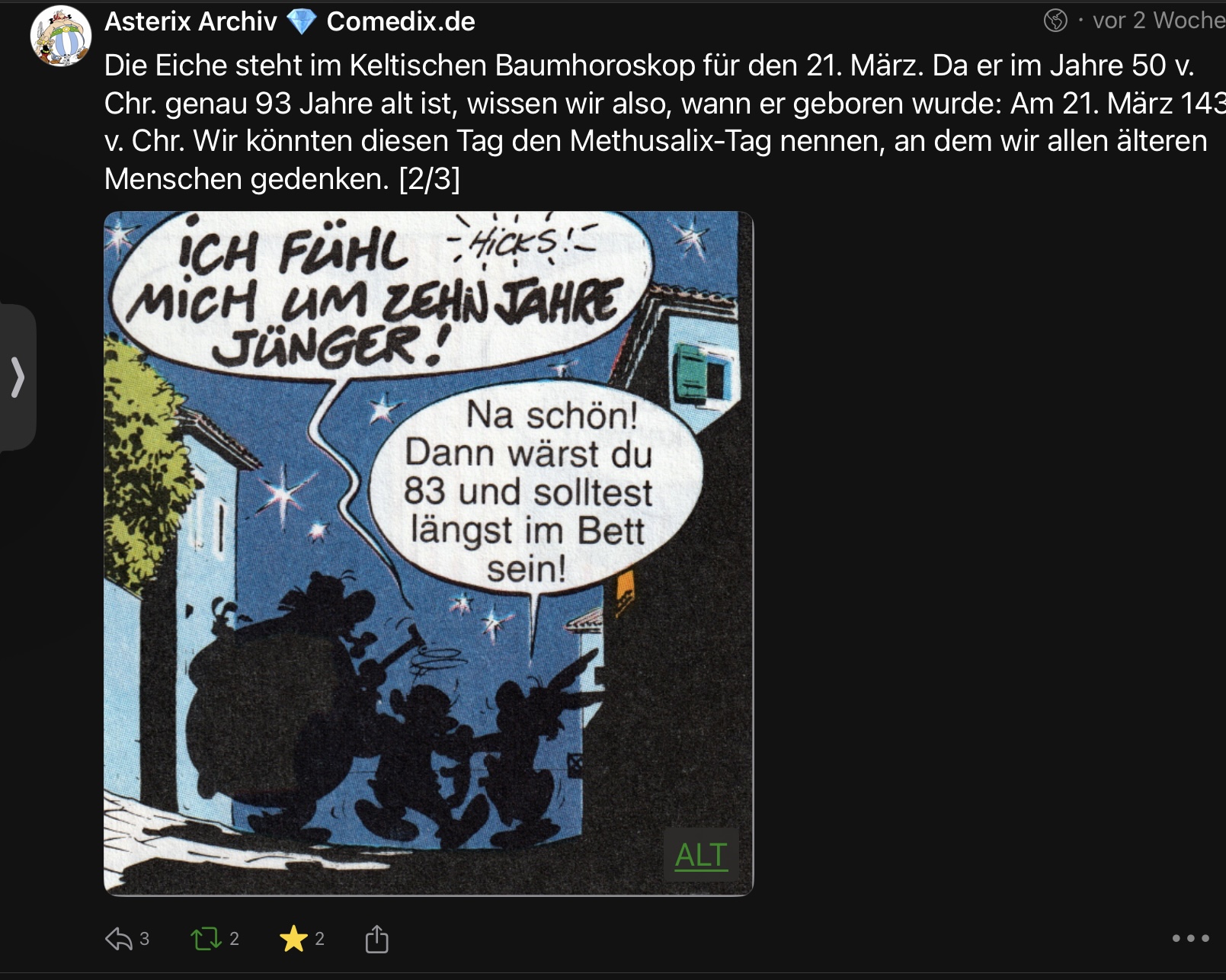Click the blue diamond emoji in the name
This screenshot has height=980, width=1226.
pyautogui.click(x=302, y=21)
